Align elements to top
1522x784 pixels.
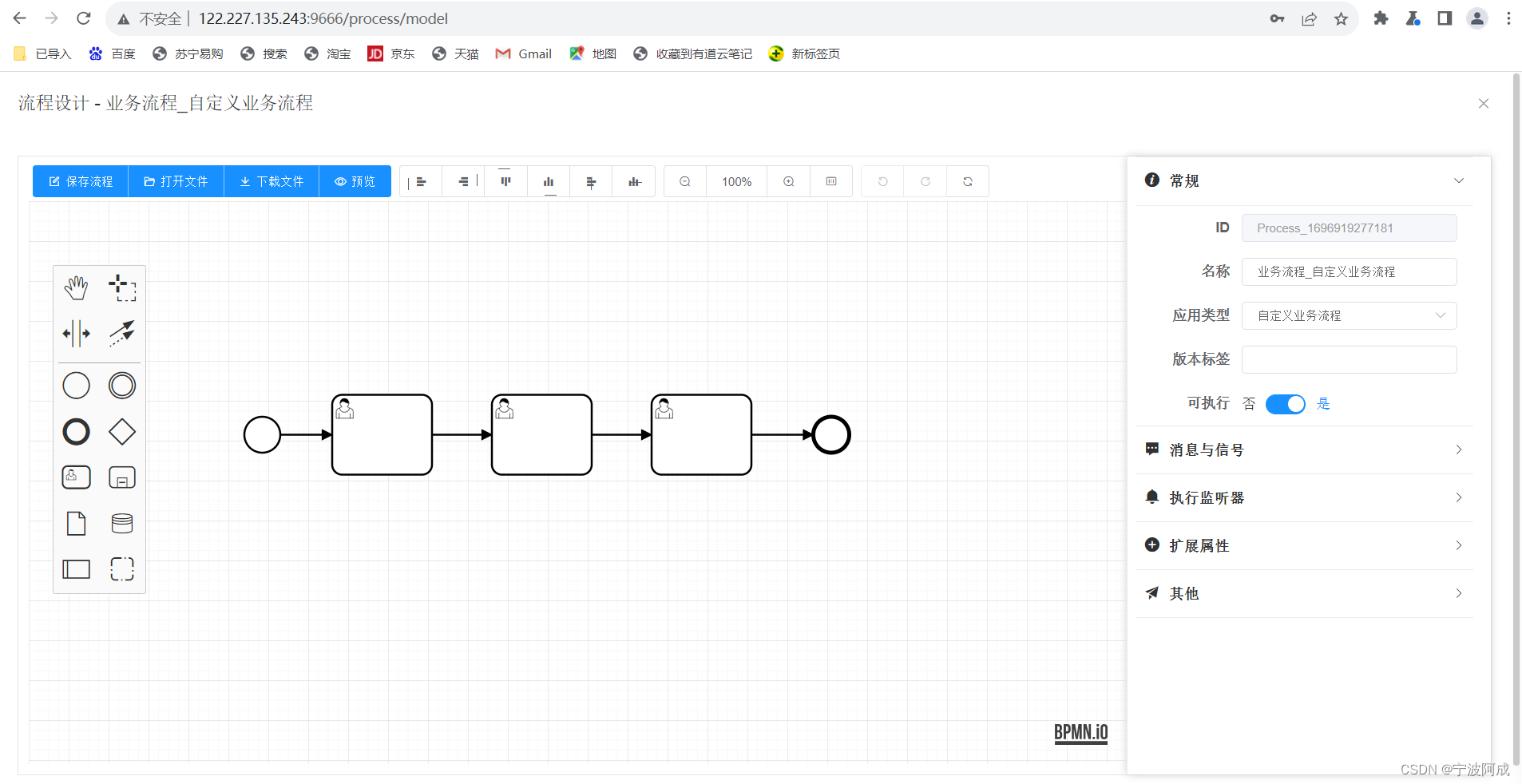pyautogui.click(x=505, y=182)
